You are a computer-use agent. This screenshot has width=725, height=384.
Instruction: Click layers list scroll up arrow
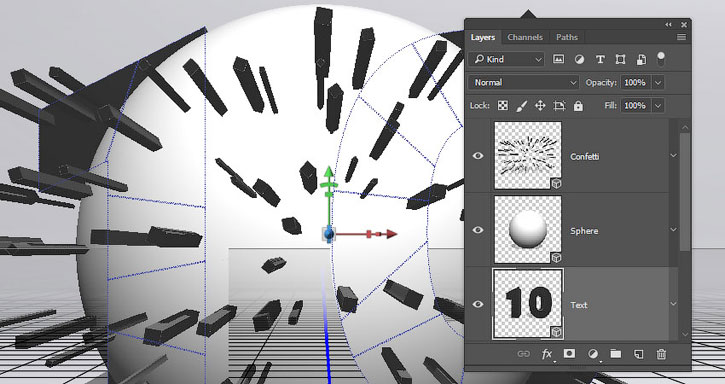pos(685,127)
